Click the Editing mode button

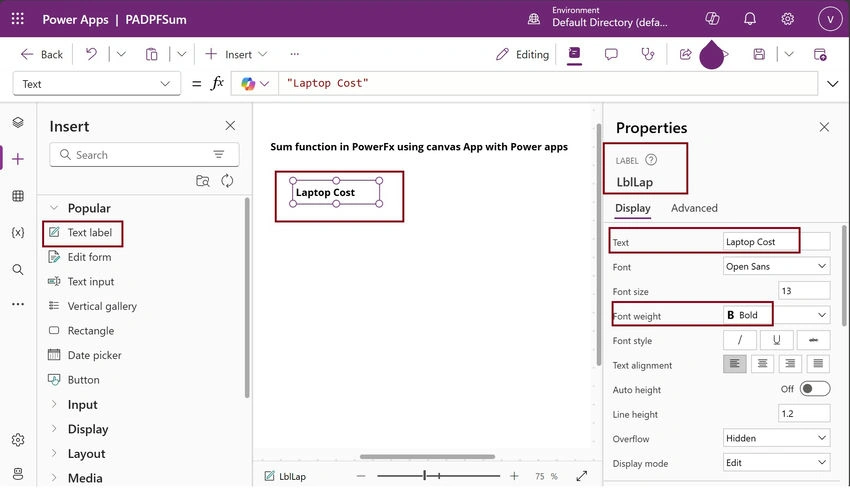522,54
